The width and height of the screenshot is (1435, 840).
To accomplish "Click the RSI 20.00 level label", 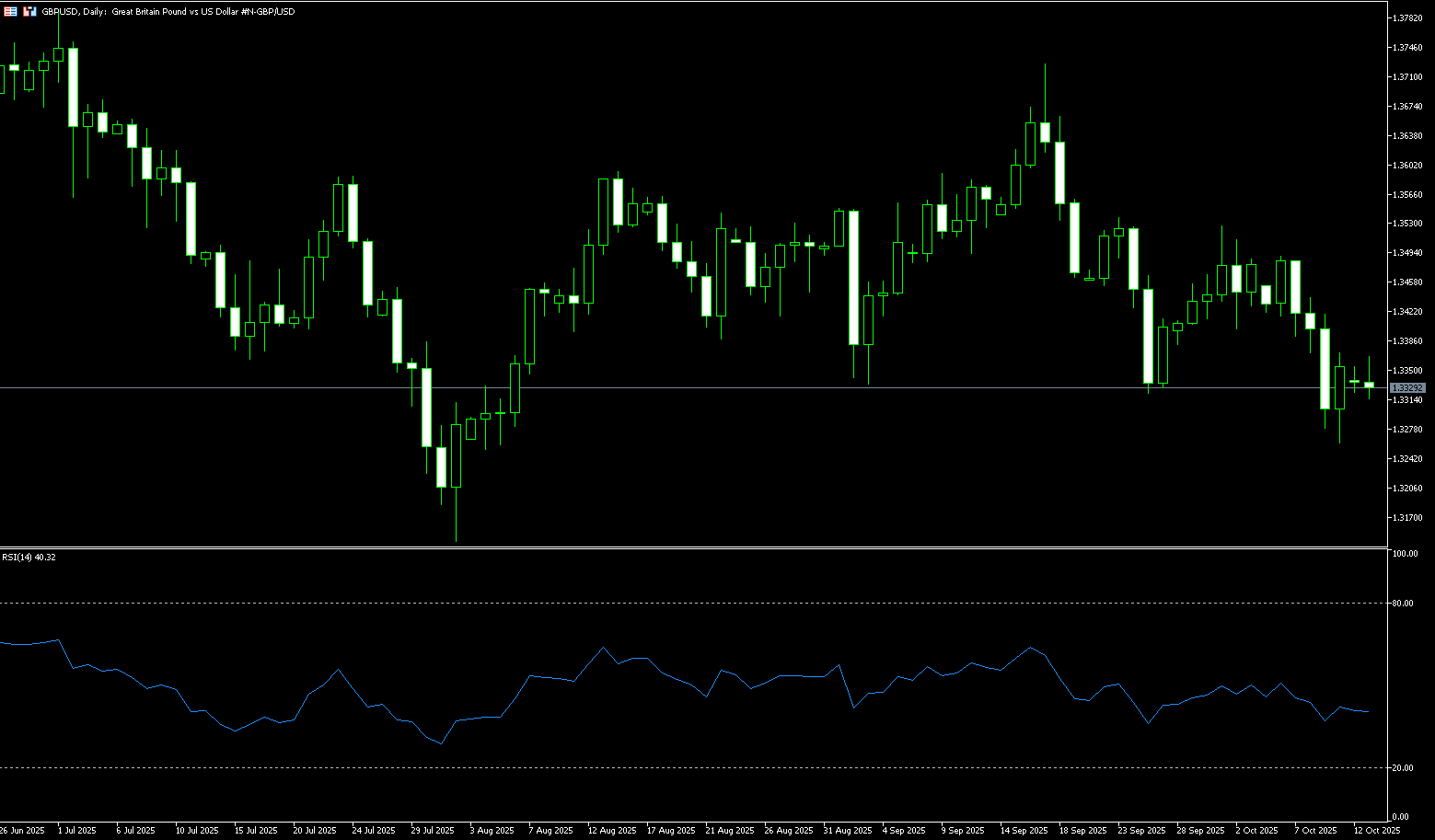I will tap(1403, 768).
